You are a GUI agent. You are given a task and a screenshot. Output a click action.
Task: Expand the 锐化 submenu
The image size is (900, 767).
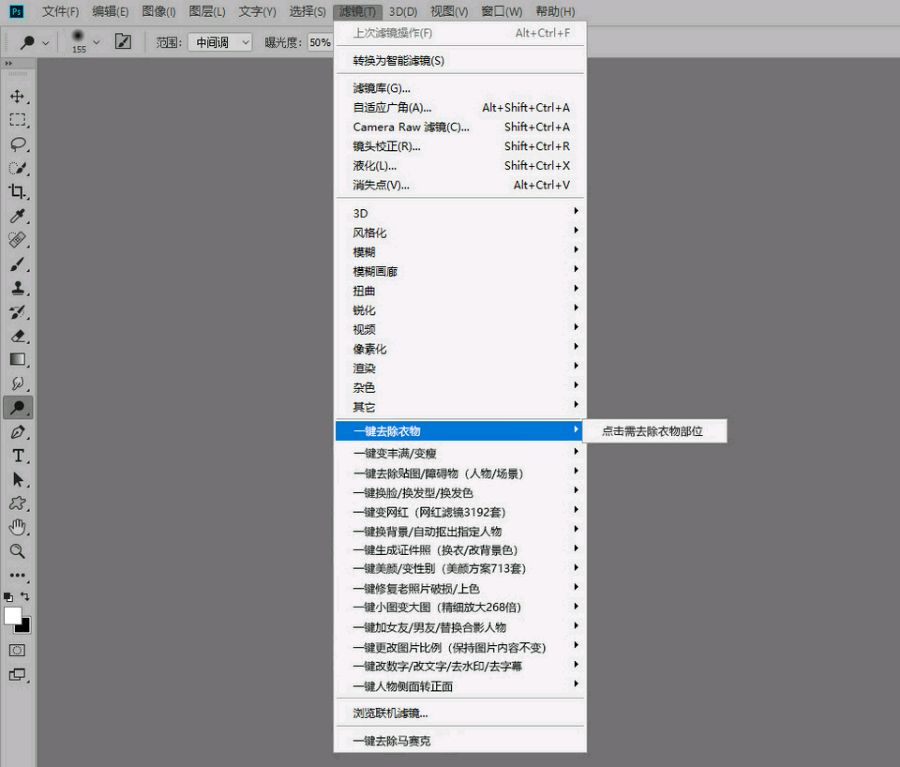(460, 310)
